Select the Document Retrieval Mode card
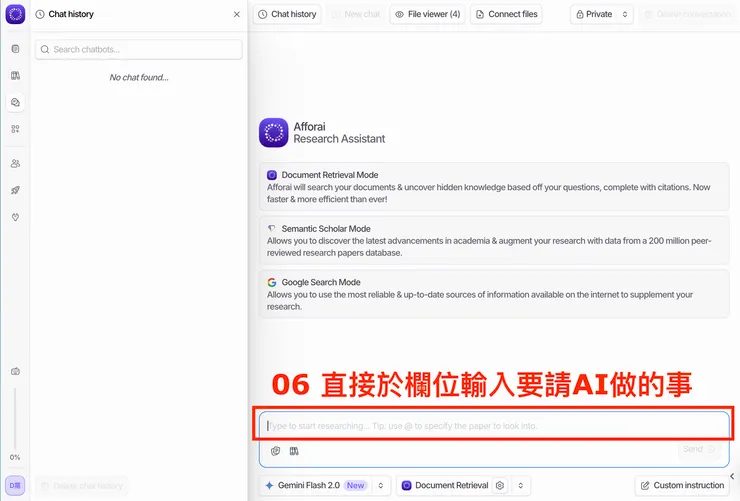 [x=494, y=187]
